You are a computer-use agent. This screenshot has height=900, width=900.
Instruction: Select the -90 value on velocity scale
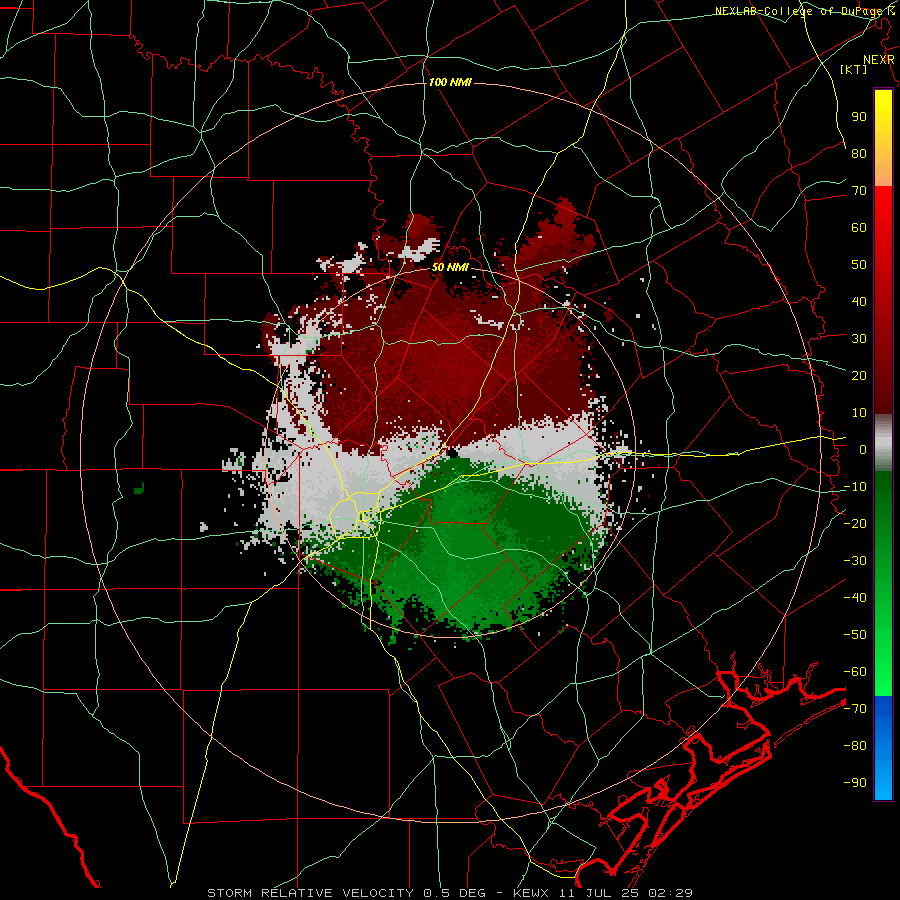[855, 783]
